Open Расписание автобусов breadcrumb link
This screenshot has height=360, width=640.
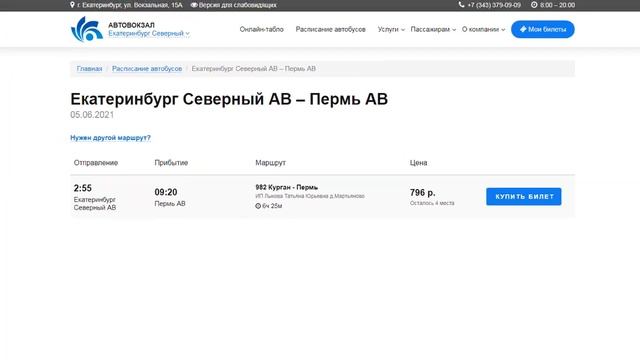pos(147,69)
